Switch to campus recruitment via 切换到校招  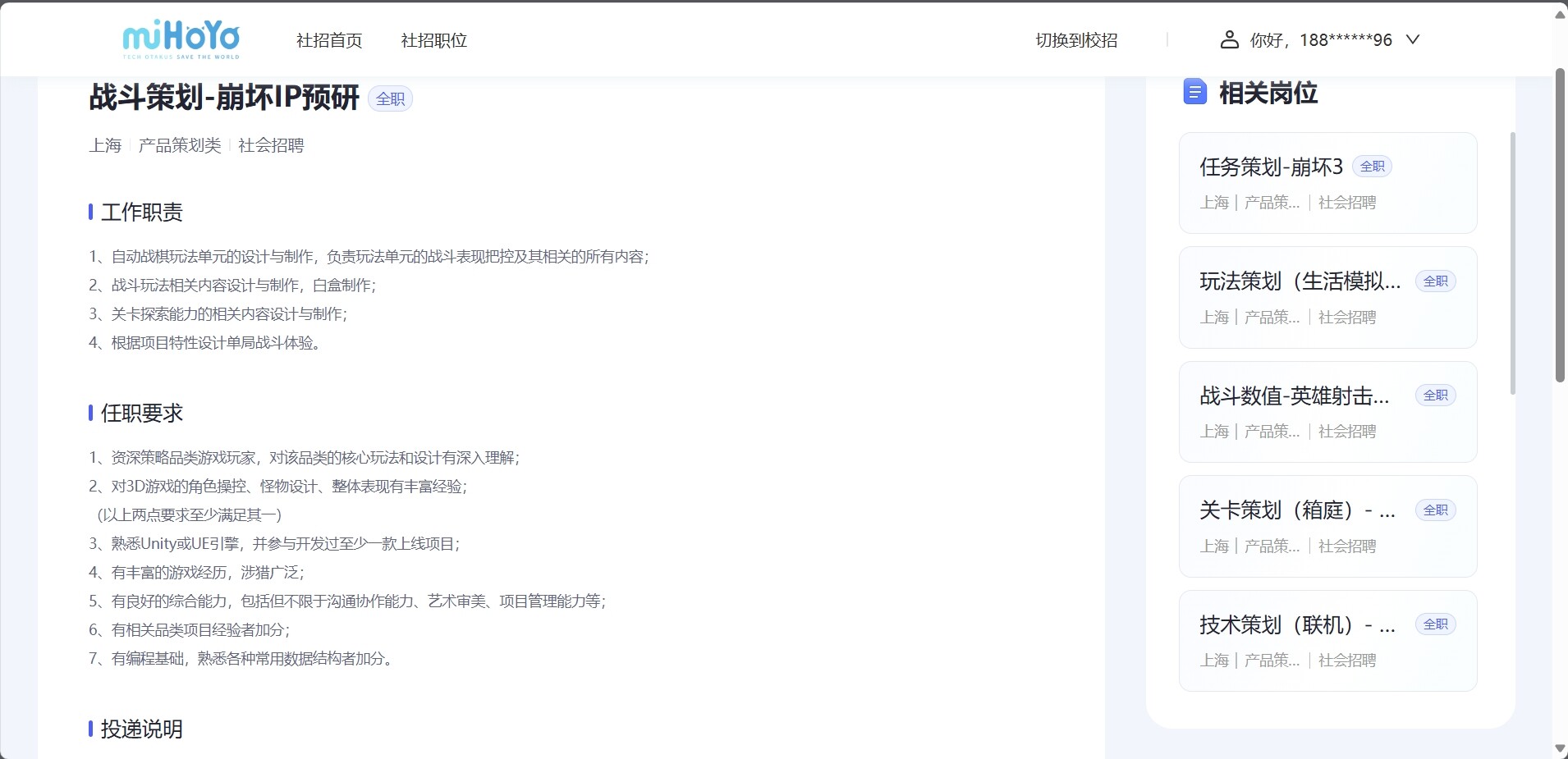point(1076,40)
